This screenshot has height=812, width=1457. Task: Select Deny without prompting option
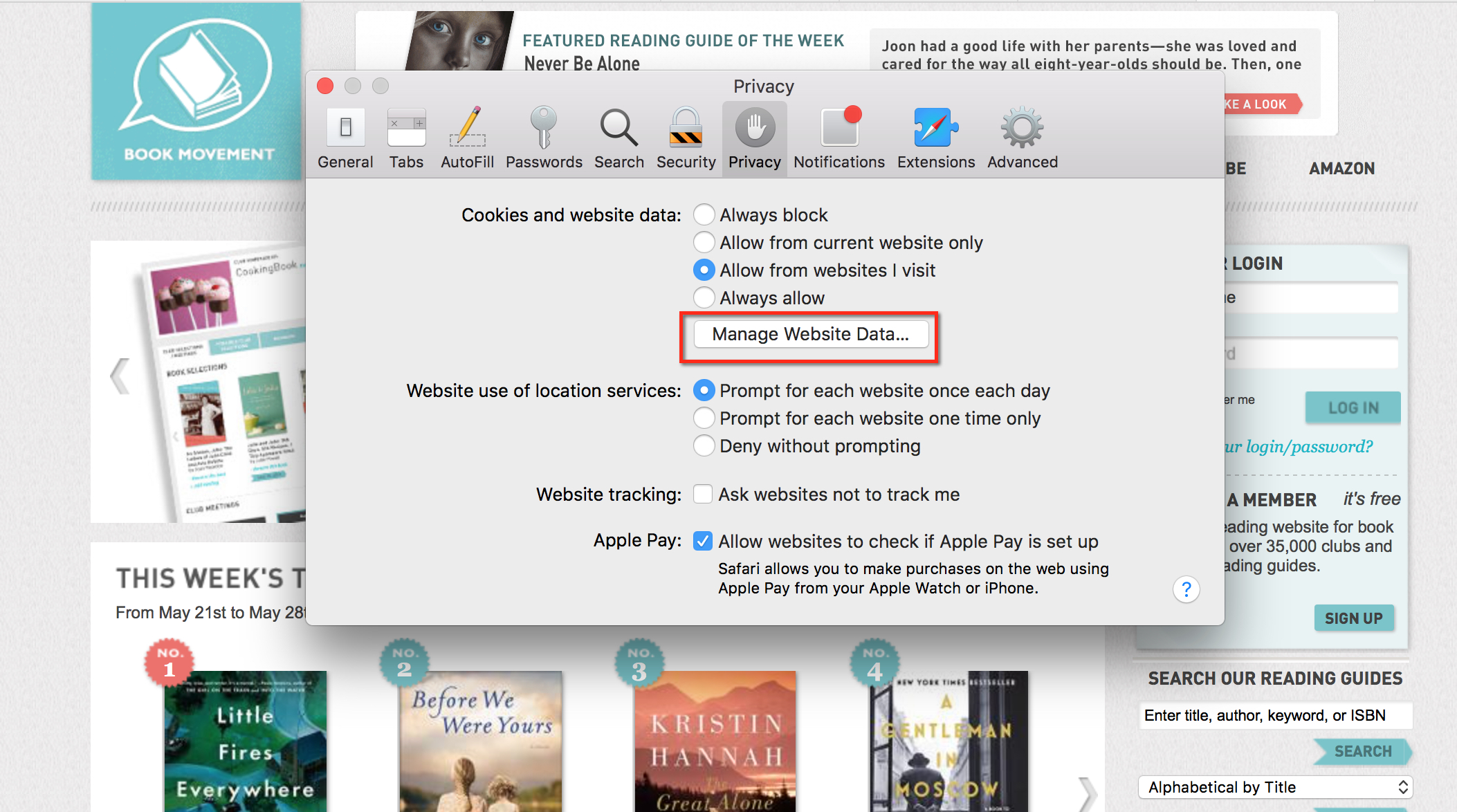704,445
